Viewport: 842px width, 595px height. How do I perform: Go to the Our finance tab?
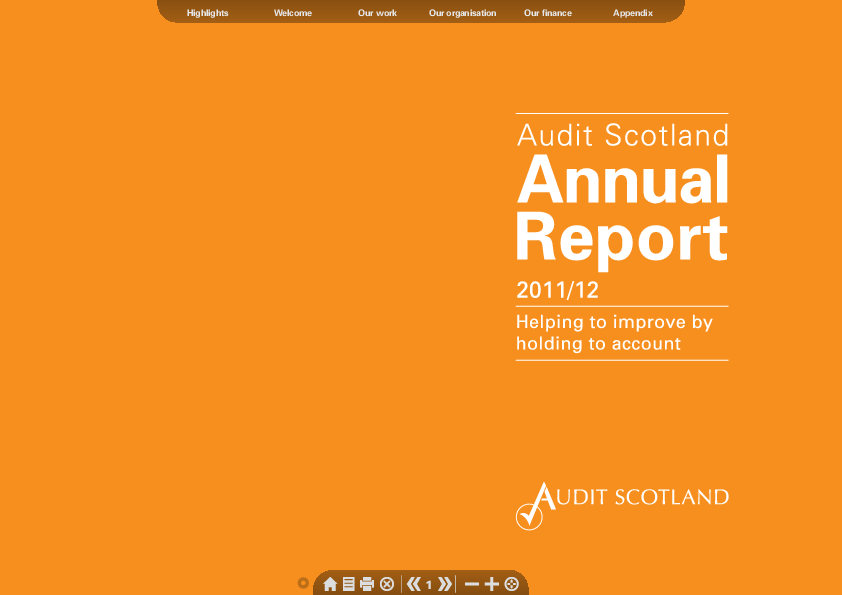tap(548, 13)
